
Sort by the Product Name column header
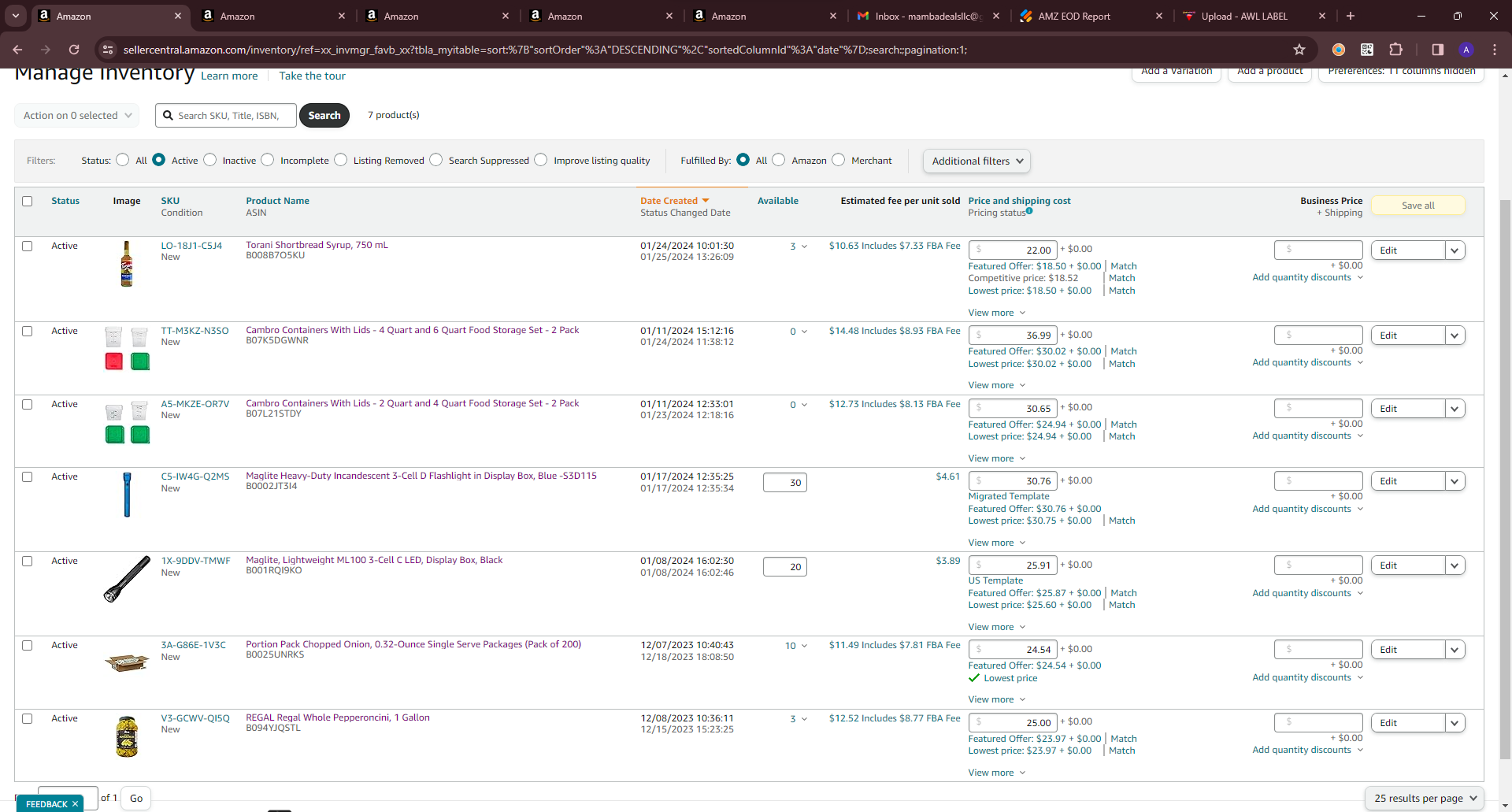point(277,201)
